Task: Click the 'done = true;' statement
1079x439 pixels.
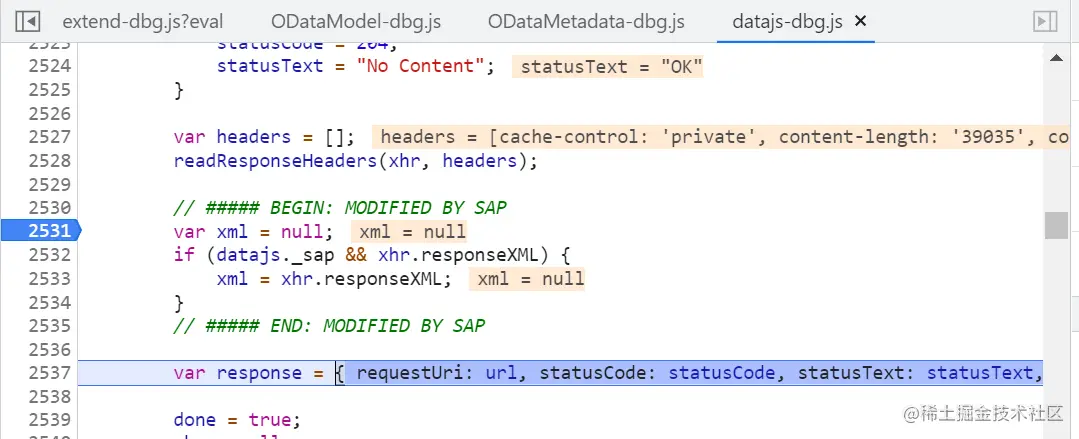Action: pyautogui.click(x=237, y=420)
